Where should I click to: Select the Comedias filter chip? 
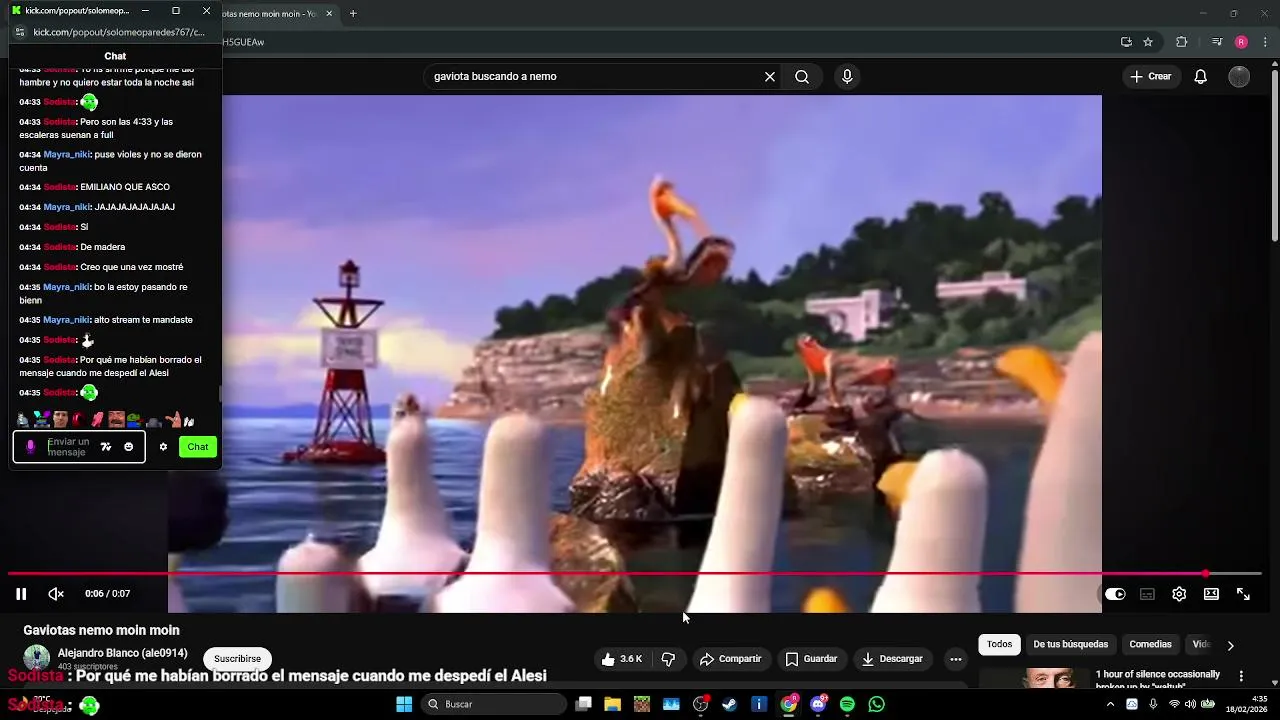point(1150,645)
